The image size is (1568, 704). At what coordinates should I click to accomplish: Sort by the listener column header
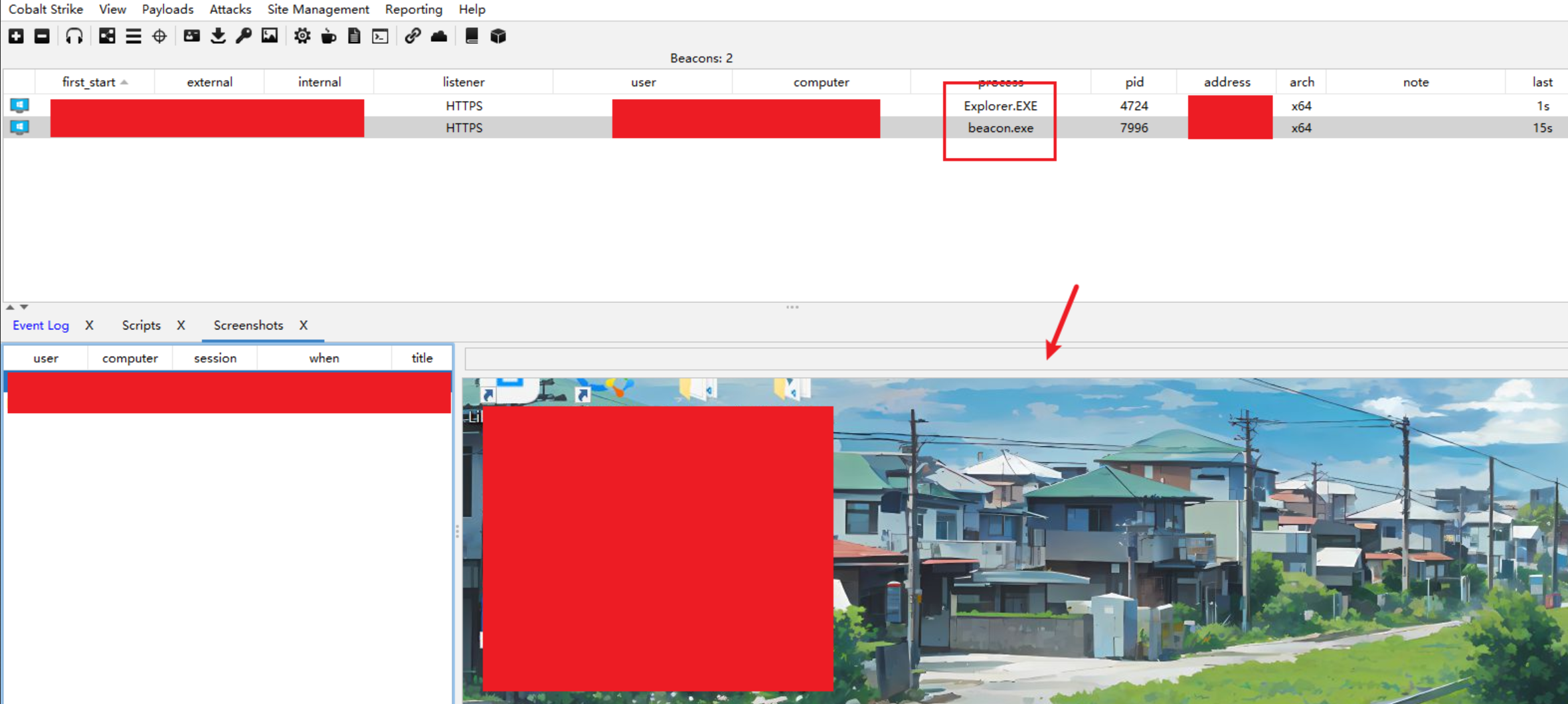click(464, 82)
